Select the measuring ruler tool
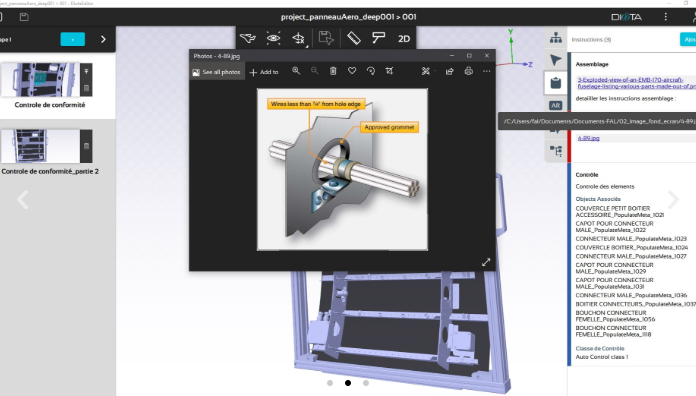This screenshot has height=396, width=696. pyautogui.click(x=354, y=38)
